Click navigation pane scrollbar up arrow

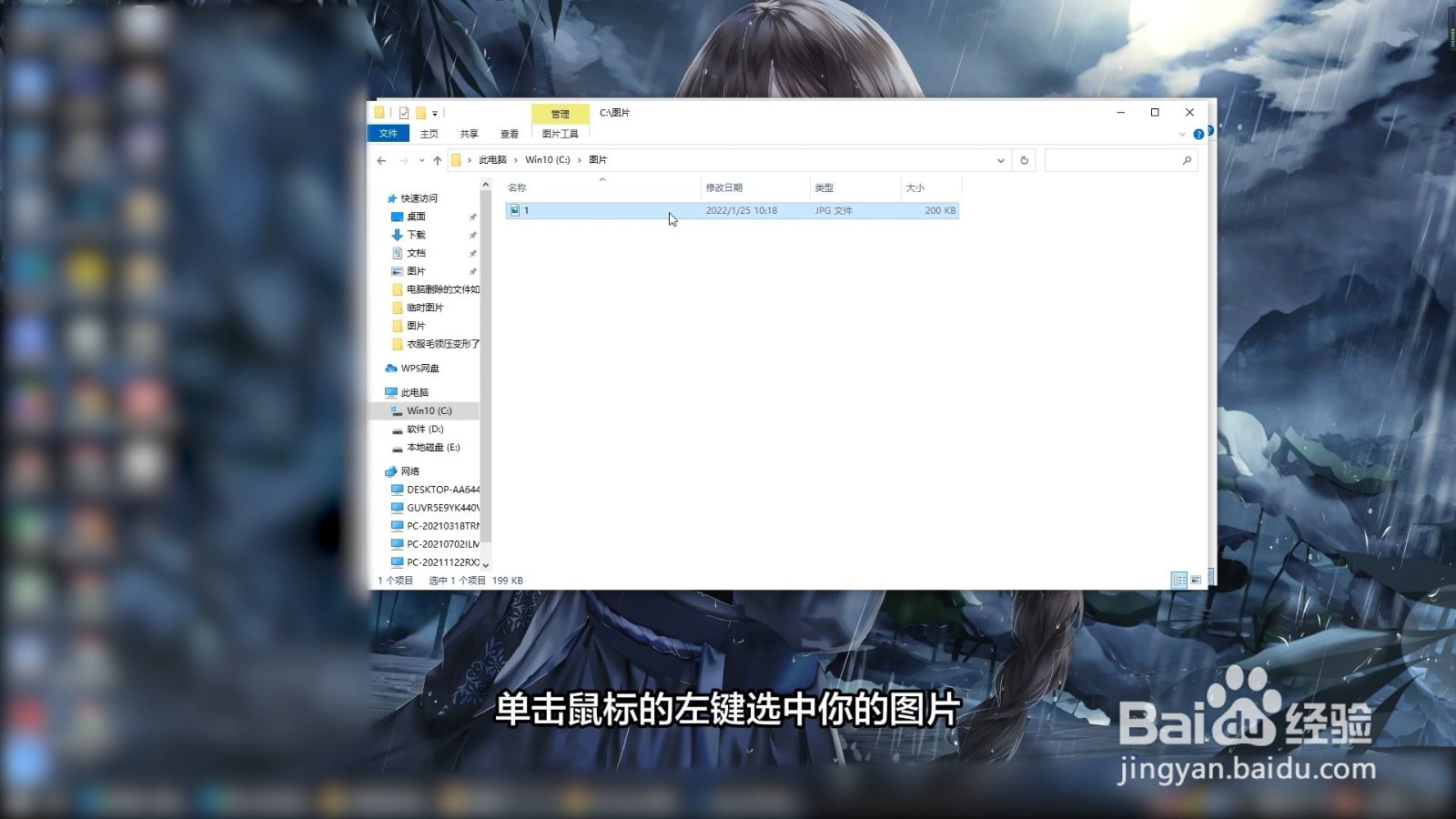486,185
